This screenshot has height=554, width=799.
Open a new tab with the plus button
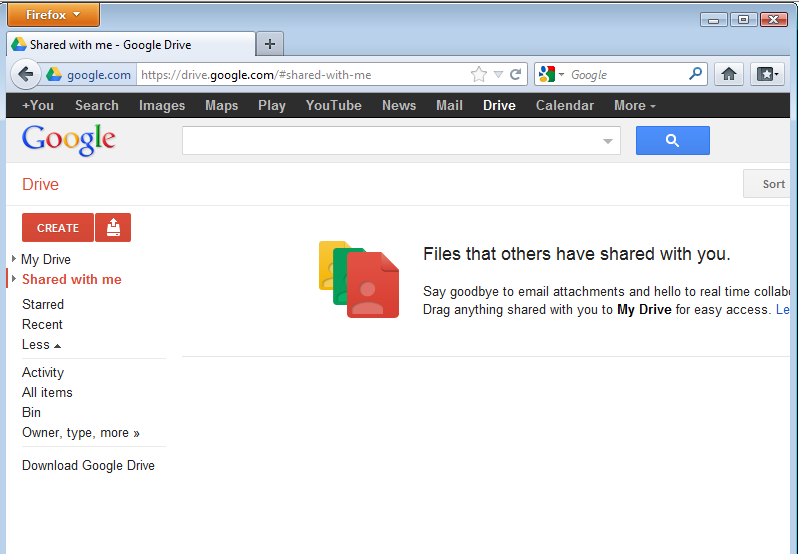[270, 44]
